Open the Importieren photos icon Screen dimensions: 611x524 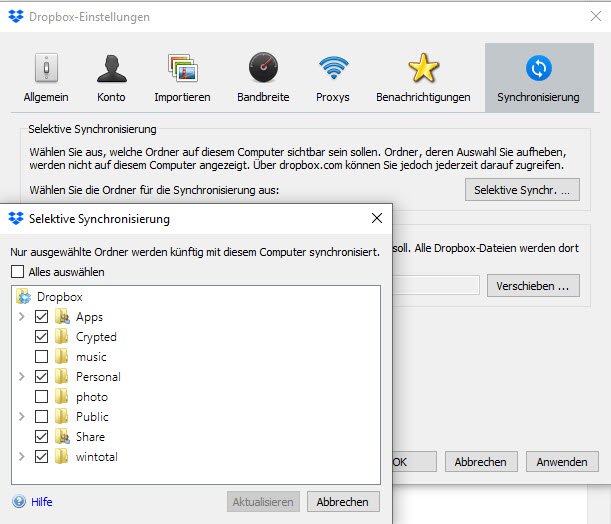click(x=183, y=68)
